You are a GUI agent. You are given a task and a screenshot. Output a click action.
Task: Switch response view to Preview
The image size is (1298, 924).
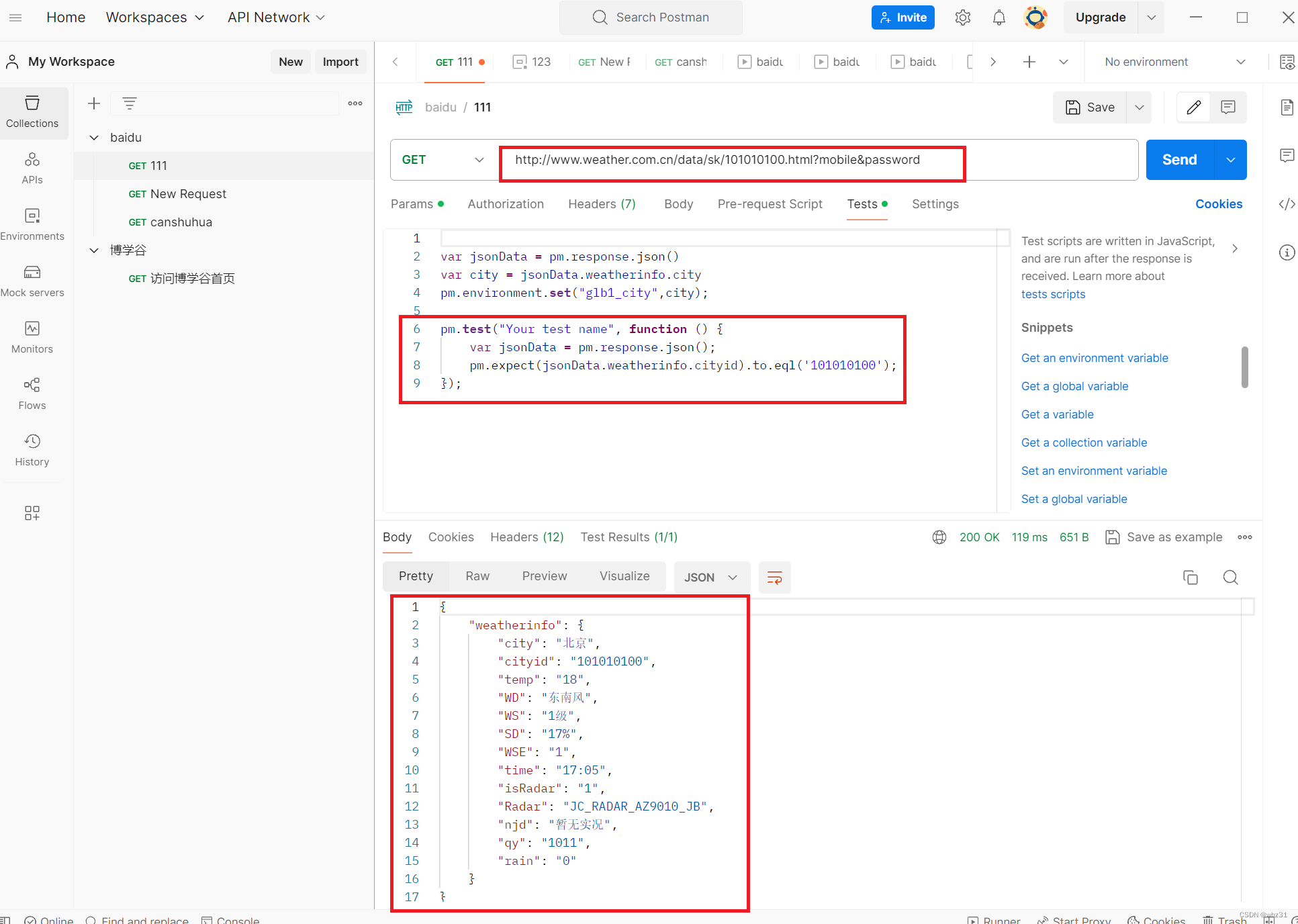(x=544, y=576)
